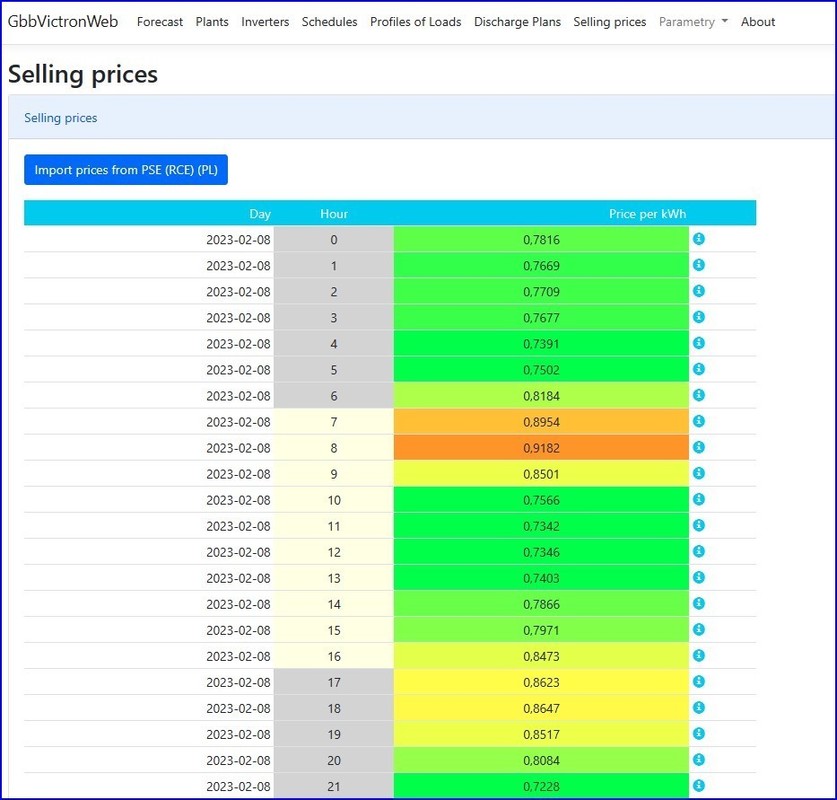Click the Price per kWh column header
The height and width of the screenshot is (800, 837).
coord(647,214)
